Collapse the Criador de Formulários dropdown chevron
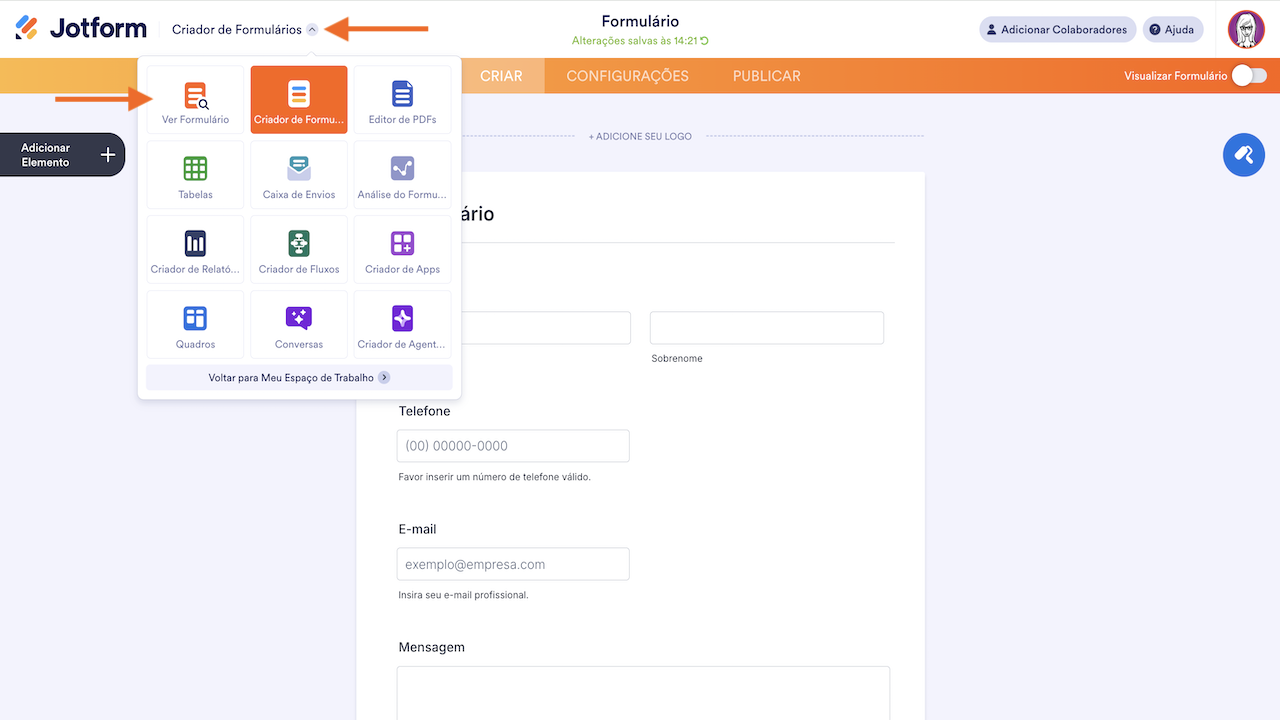The height and width of the screenshot is (720, 1280). 312,30
